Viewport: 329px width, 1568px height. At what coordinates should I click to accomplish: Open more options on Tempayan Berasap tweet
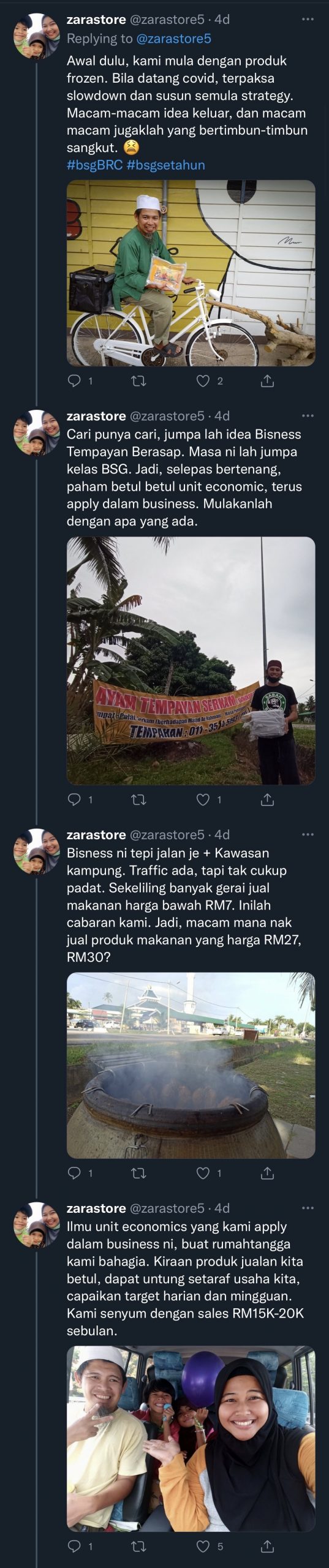click(308, 416)
